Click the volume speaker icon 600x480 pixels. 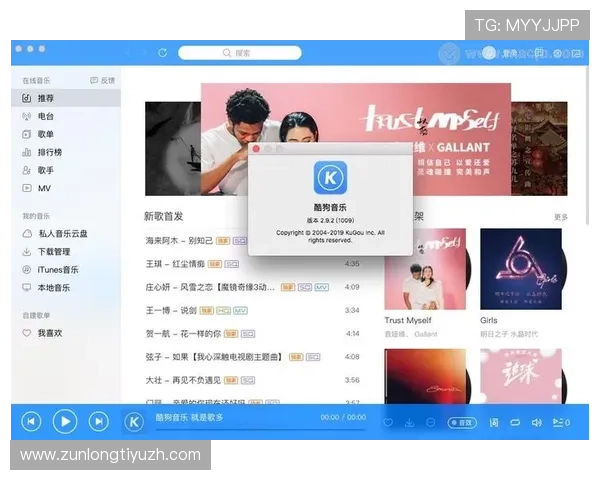click(x=536, y=423)
